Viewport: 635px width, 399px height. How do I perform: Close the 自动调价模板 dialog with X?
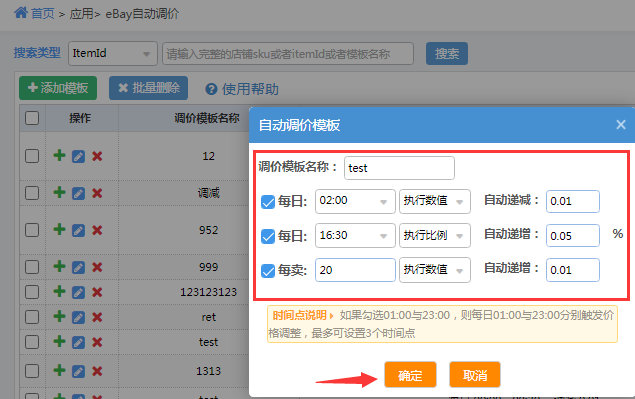tap(621, 124)
